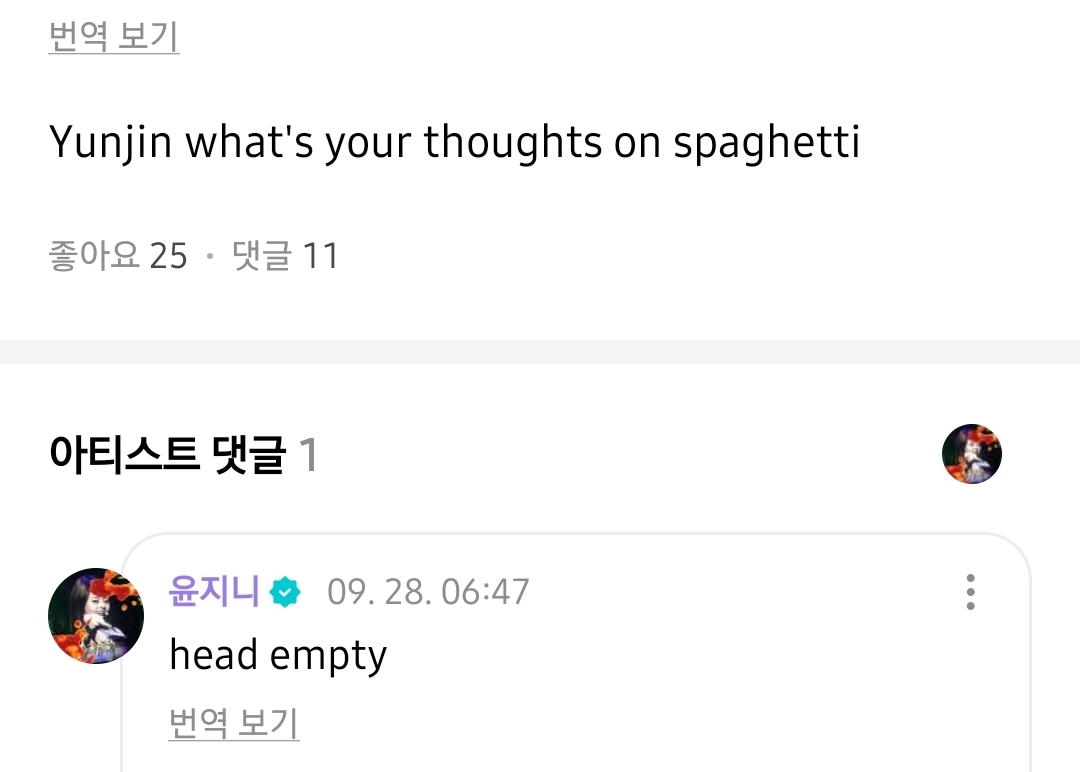Open the 댓글 comments label
The width and height of the screenshot is (1080, 772).
(x=261, y=256)
